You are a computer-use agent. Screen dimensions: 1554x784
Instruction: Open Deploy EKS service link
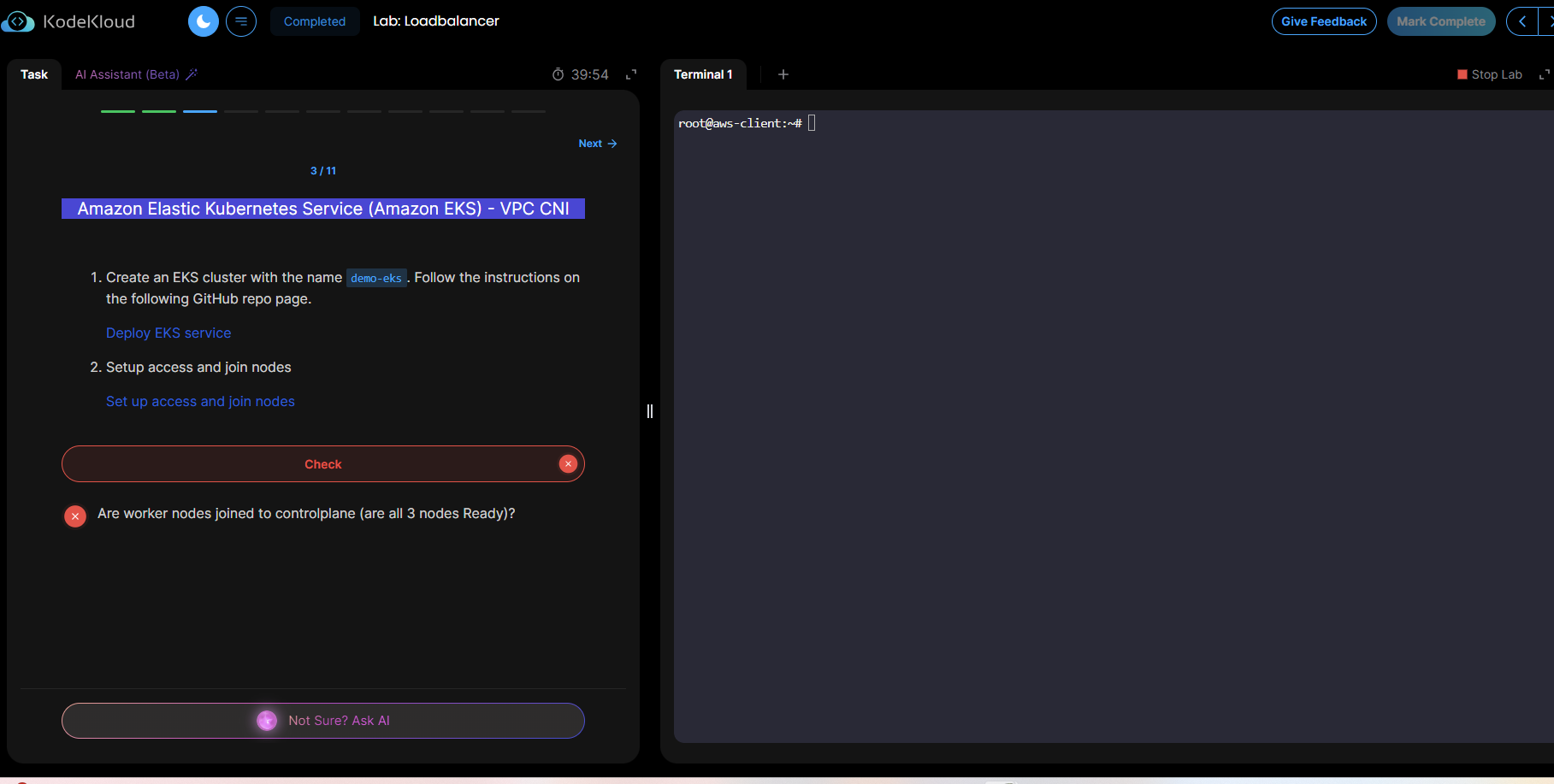168,333
